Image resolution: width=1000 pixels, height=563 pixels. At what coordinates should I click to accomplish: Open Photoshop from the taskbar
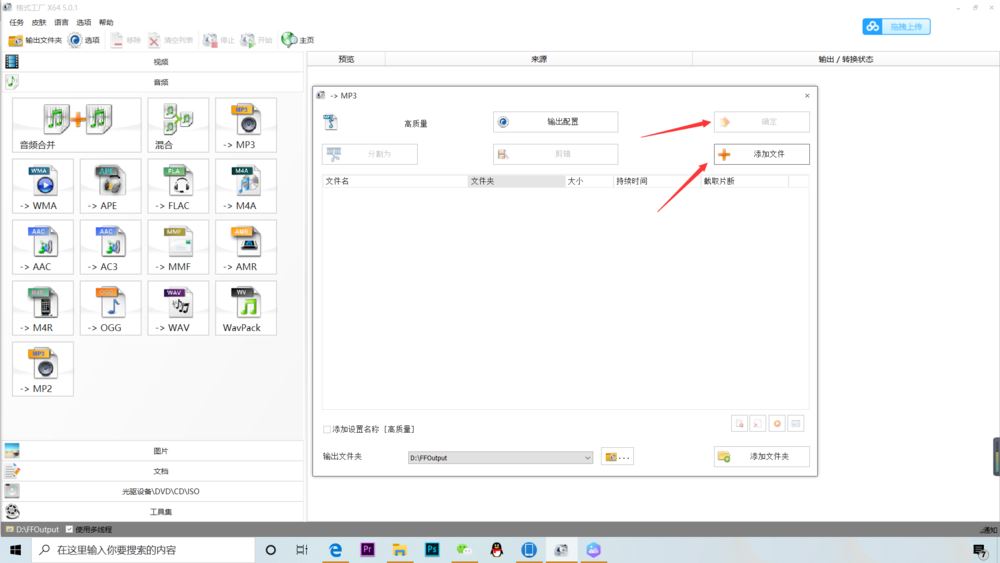[x=432, y=550]
